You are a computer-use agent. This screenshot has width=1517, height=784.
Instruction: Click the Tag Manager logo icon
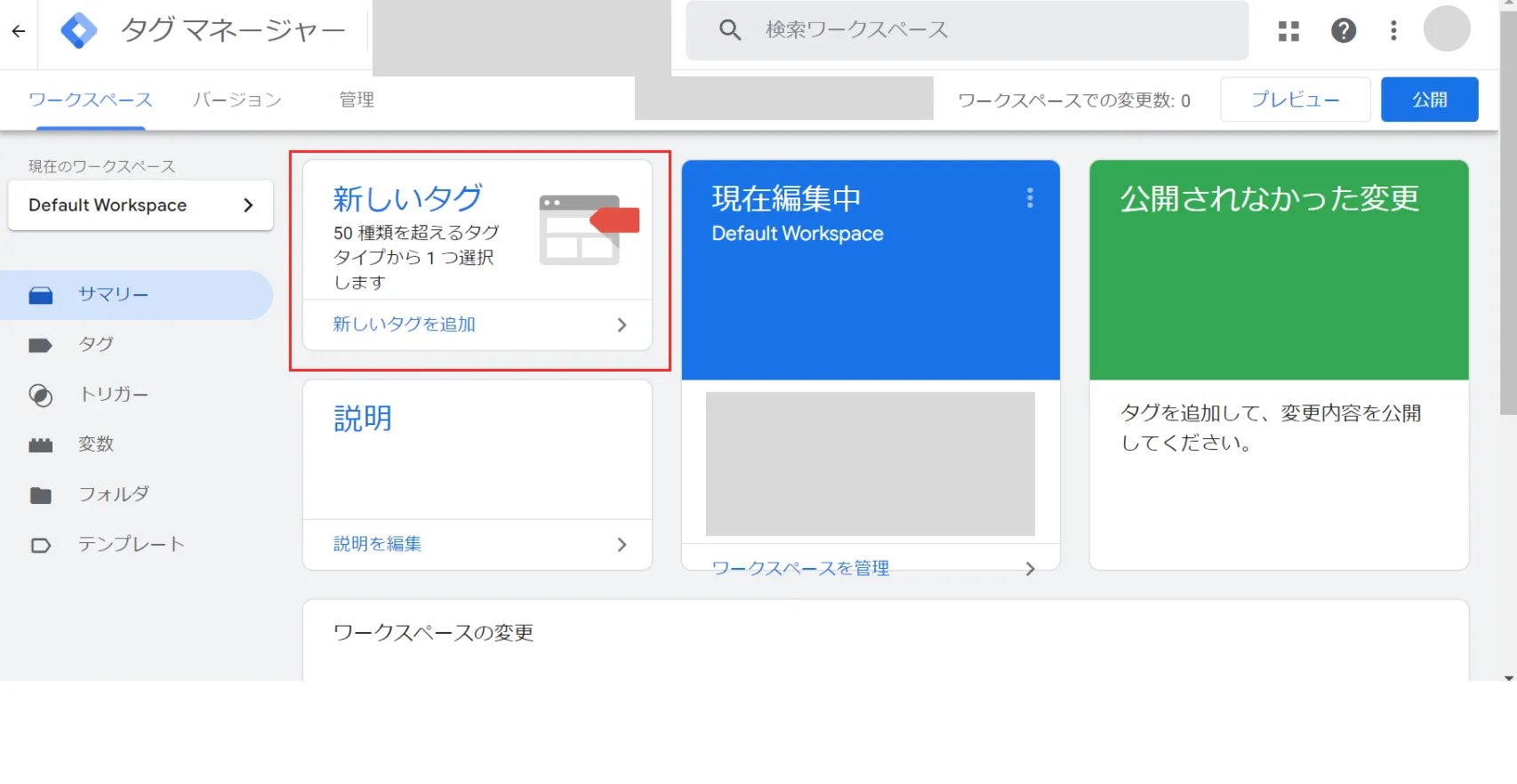pos(78,31)
